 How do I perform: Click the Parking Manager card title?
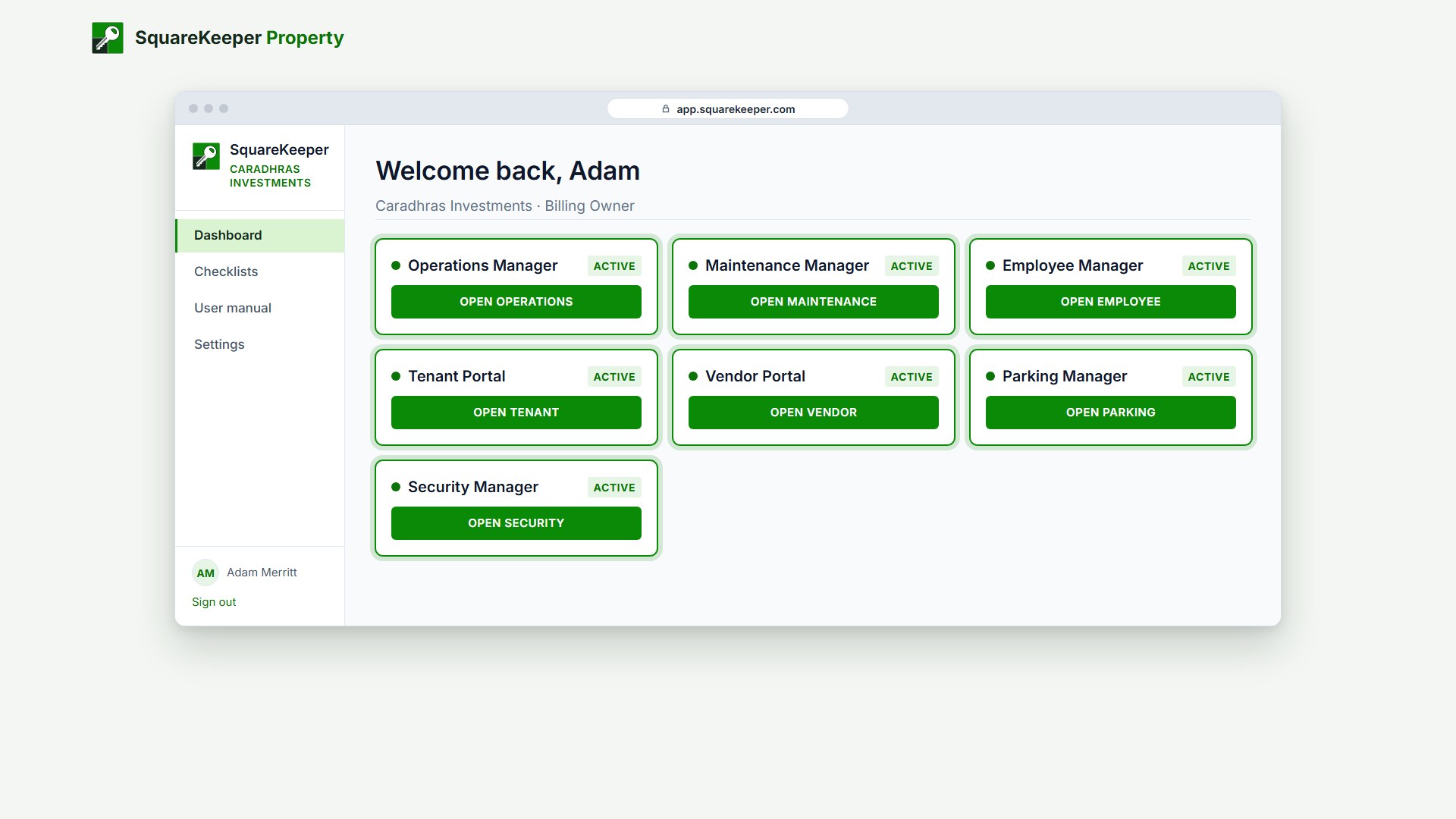click(x=1065, y=376)
